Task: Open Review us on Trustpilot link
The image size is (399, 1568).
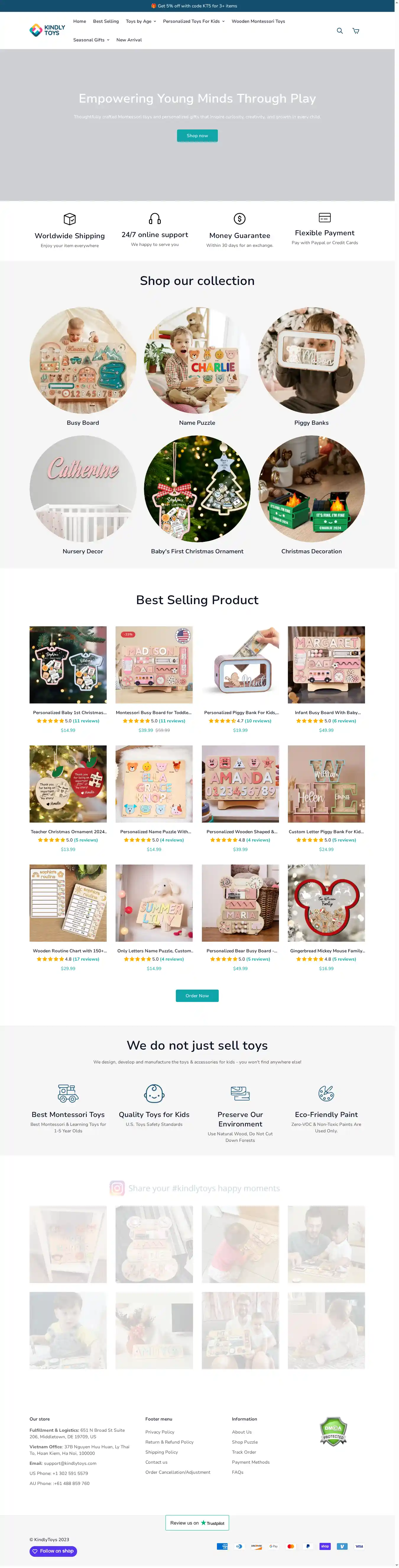Action: [197, 1523]
